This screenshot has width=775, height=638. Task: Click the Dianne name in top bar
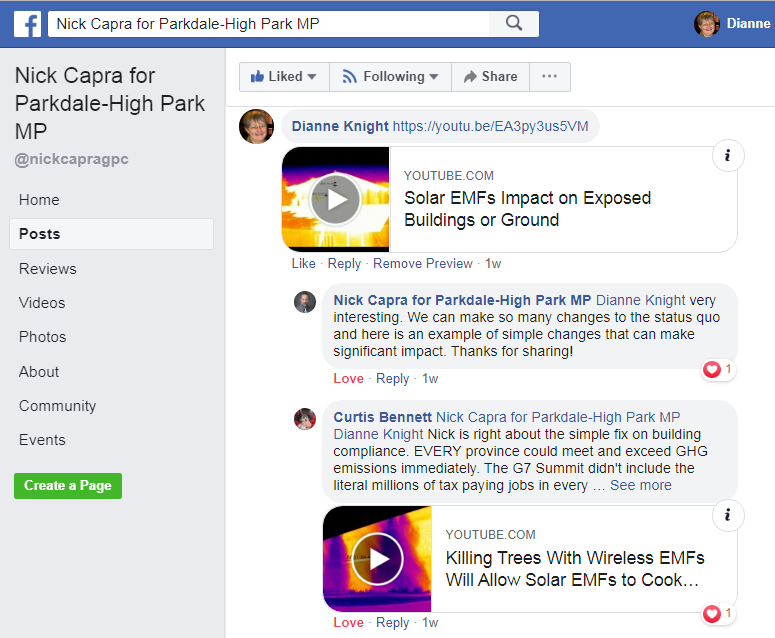pyautogui.click(x=748, y=24)
